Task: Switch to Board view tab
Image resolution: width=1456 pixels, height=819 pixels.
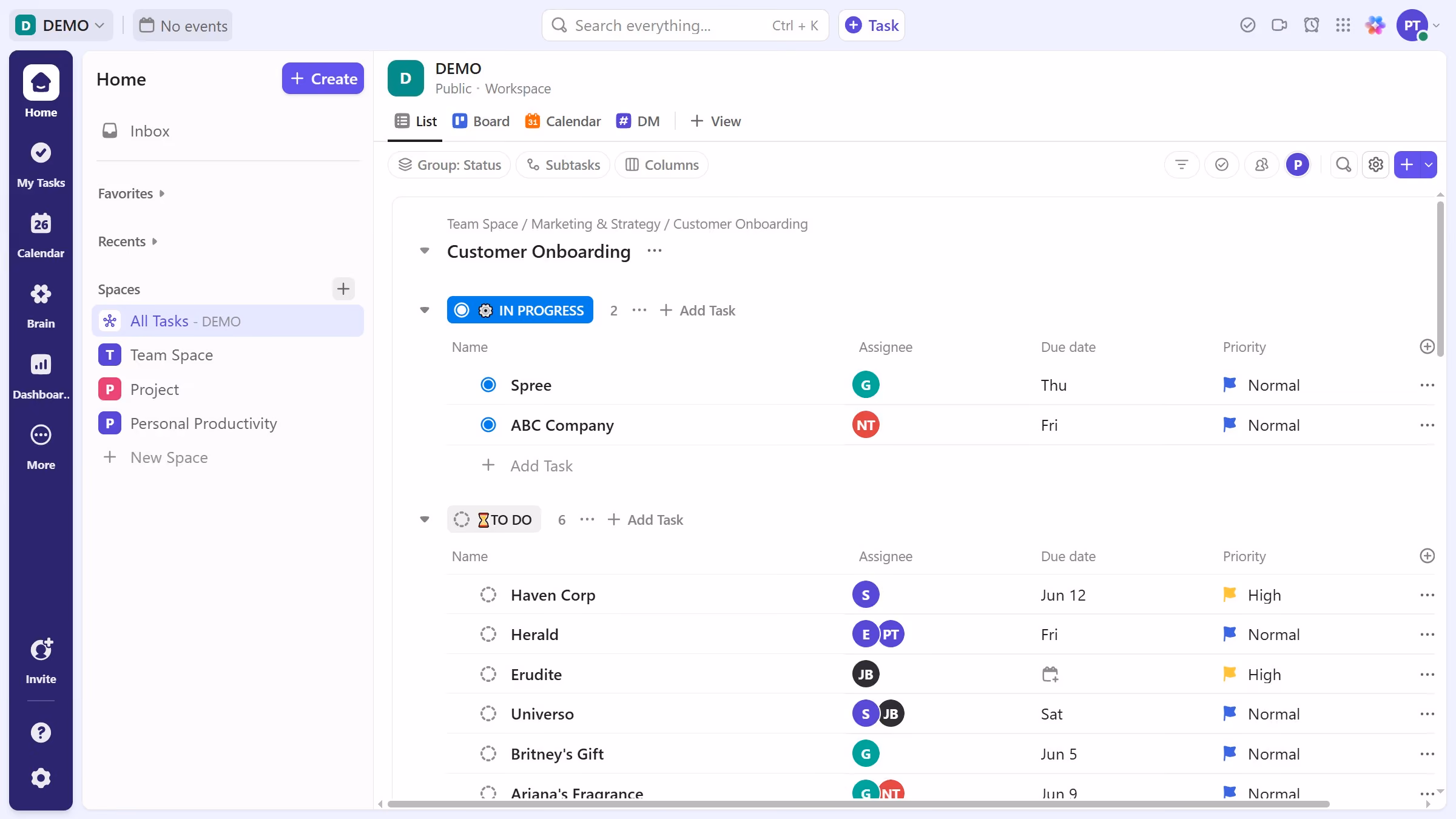Action: tap(481, 121)
